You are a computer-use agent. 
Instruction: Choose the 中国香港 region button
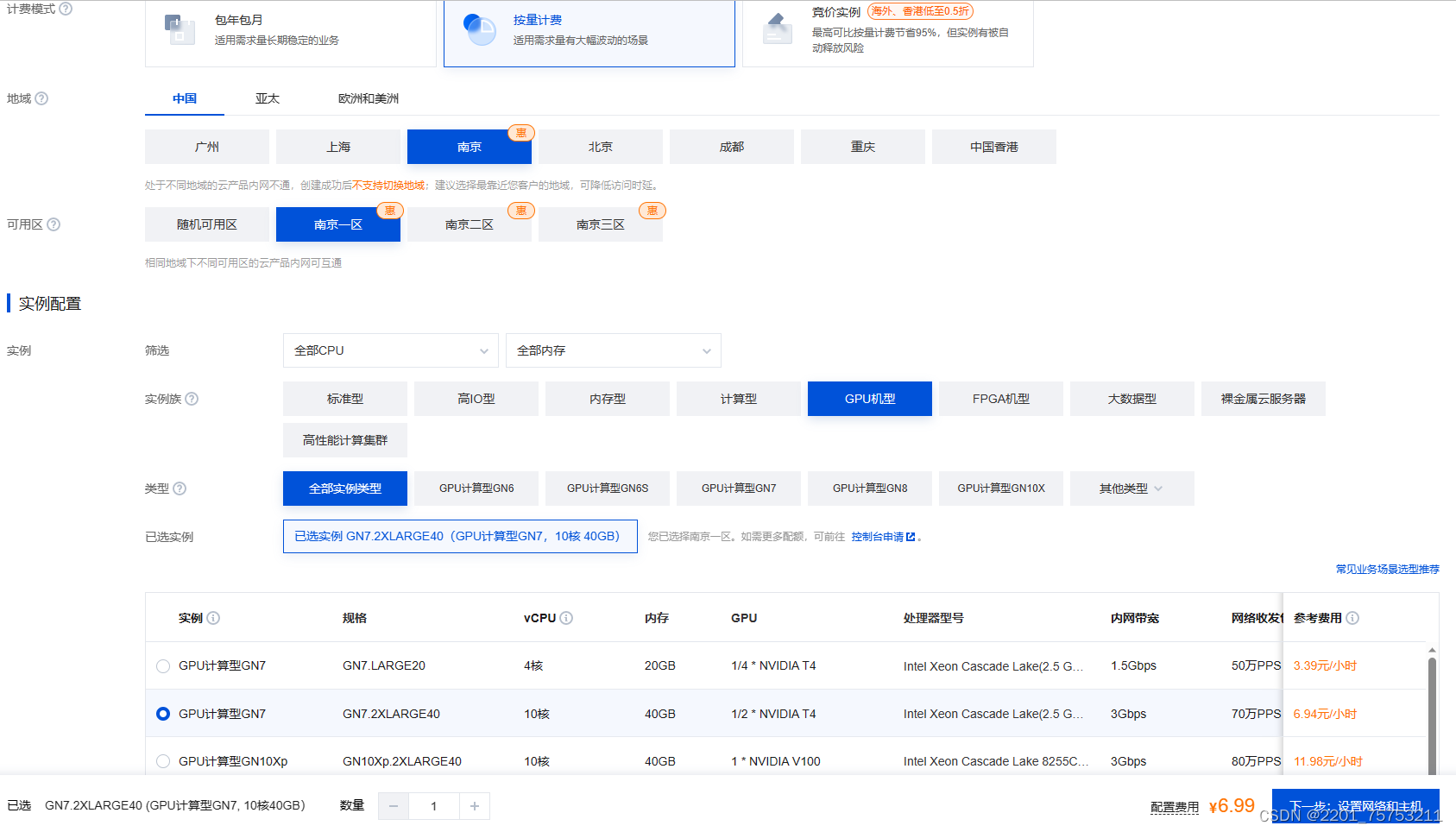coord(994,147)
